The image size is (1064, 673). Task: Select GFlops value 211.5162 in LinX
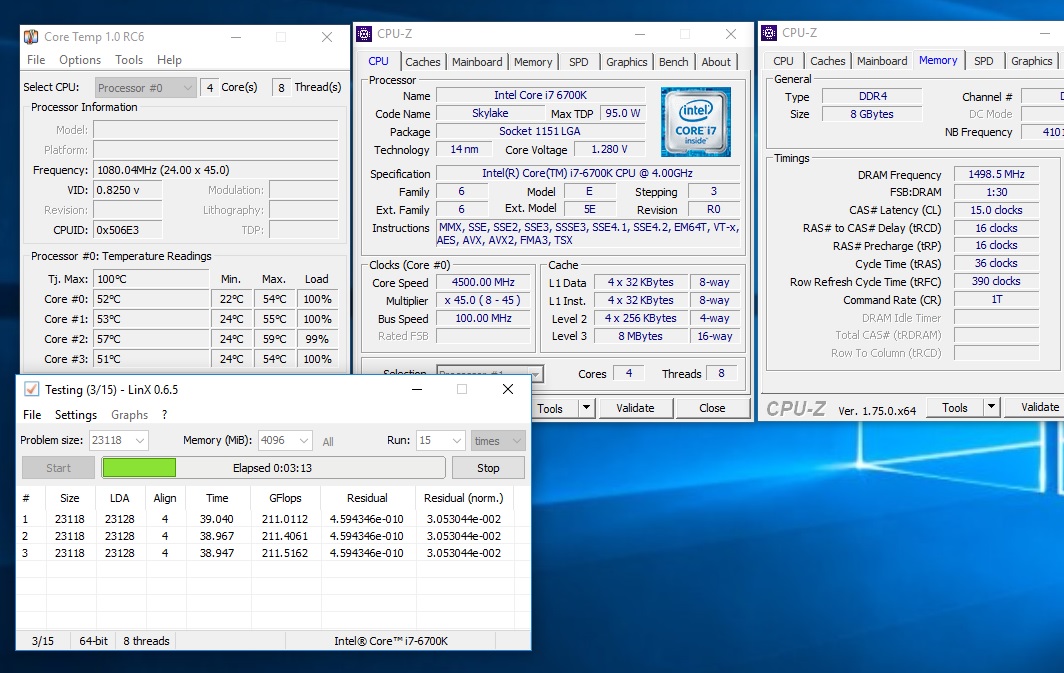click(x=285, y=553)
